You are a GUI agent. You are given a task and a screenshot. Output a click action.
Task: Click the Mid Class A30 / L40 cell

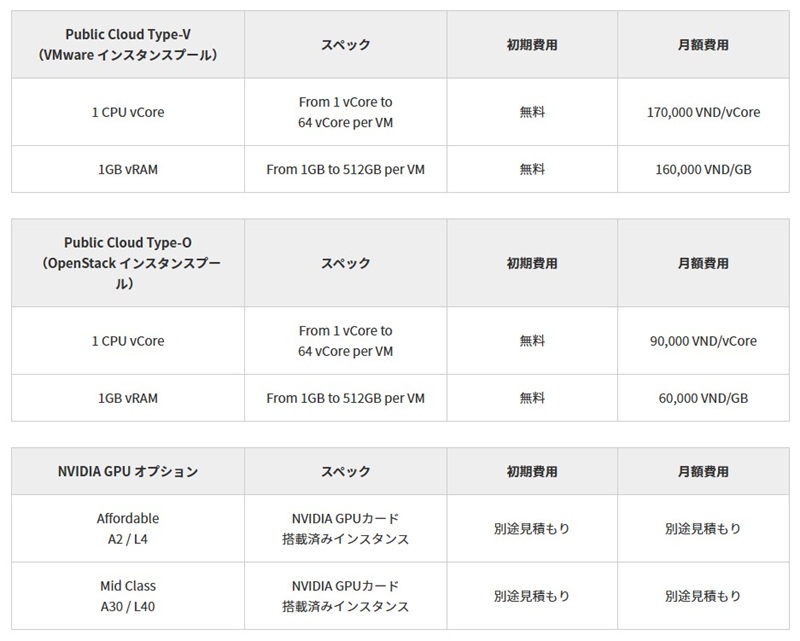coord(128,596)
